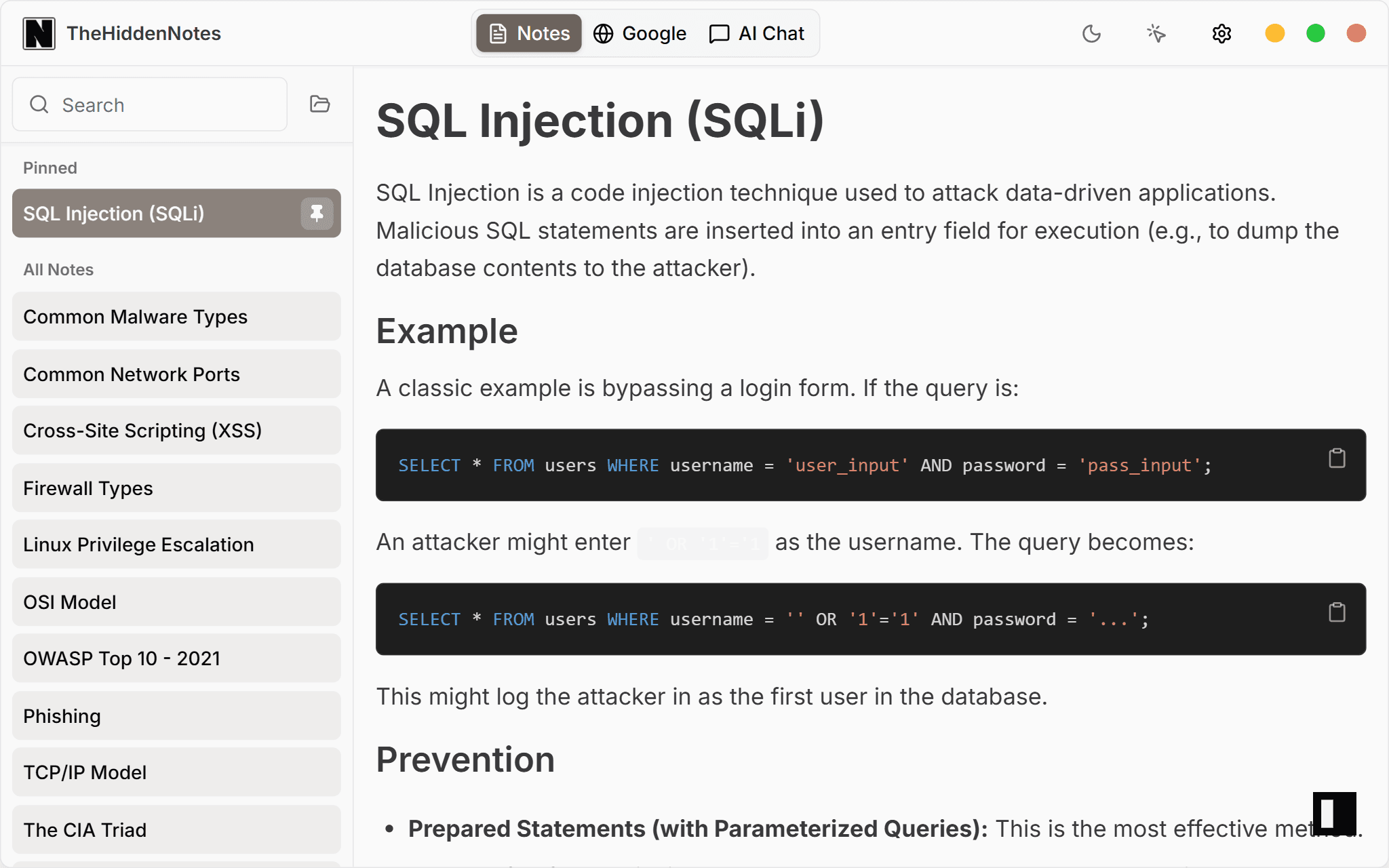The image size is (1389, 868).
Task: Click the black panel toggle icon at bottom right
Action: click(1334, 813)
